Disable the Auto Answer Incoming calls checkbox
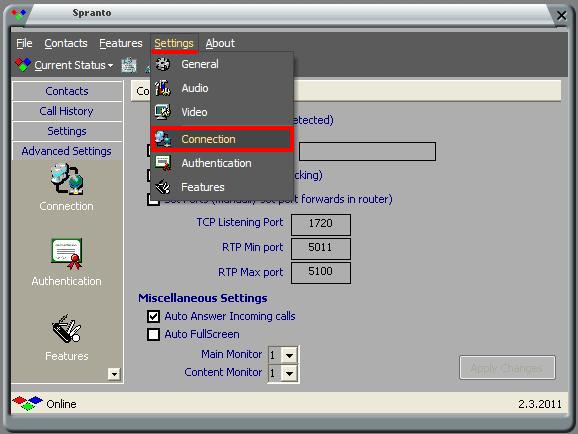Image resolution: width=578 pixels, height=434 pixels. pyautogui.click(x=153, y=316)
